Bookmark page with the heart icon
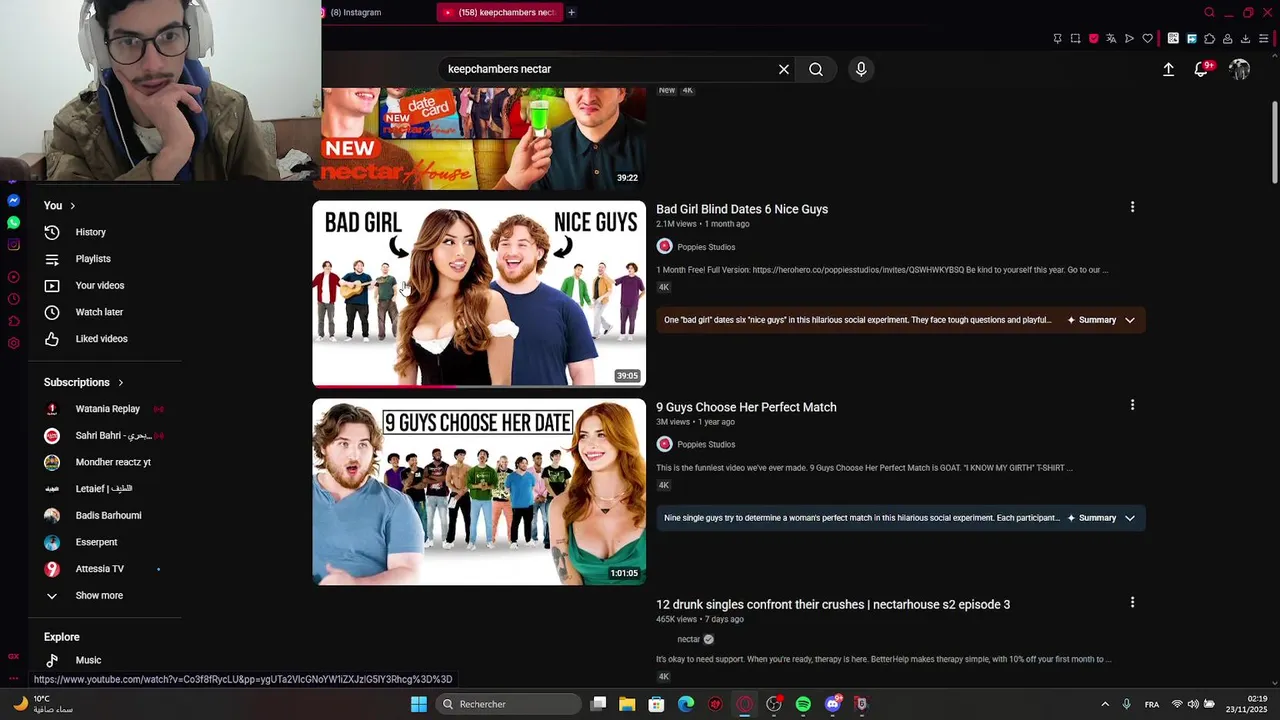 coord(1147,39)
